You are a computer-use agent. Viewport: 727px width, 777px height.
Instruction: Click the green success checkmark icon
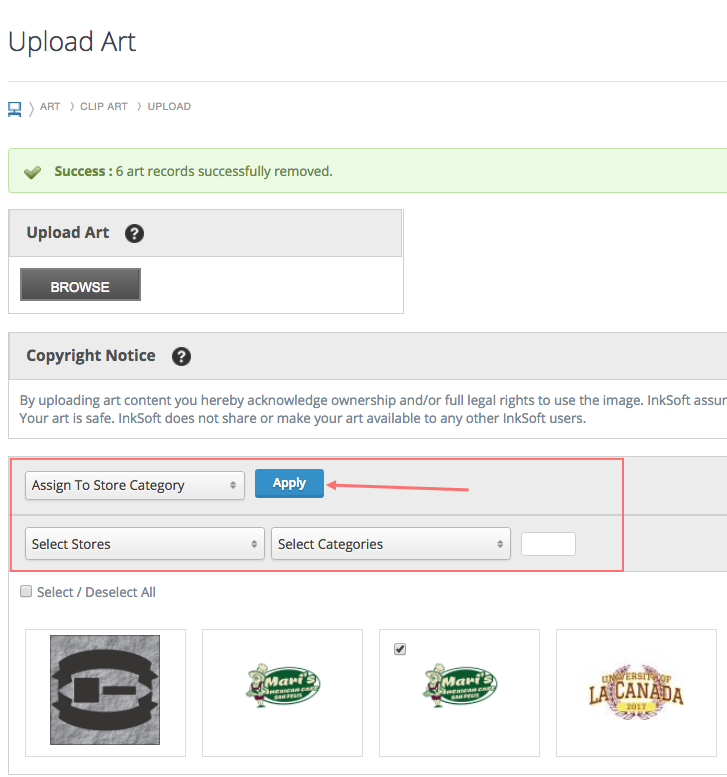coord(32,172)
